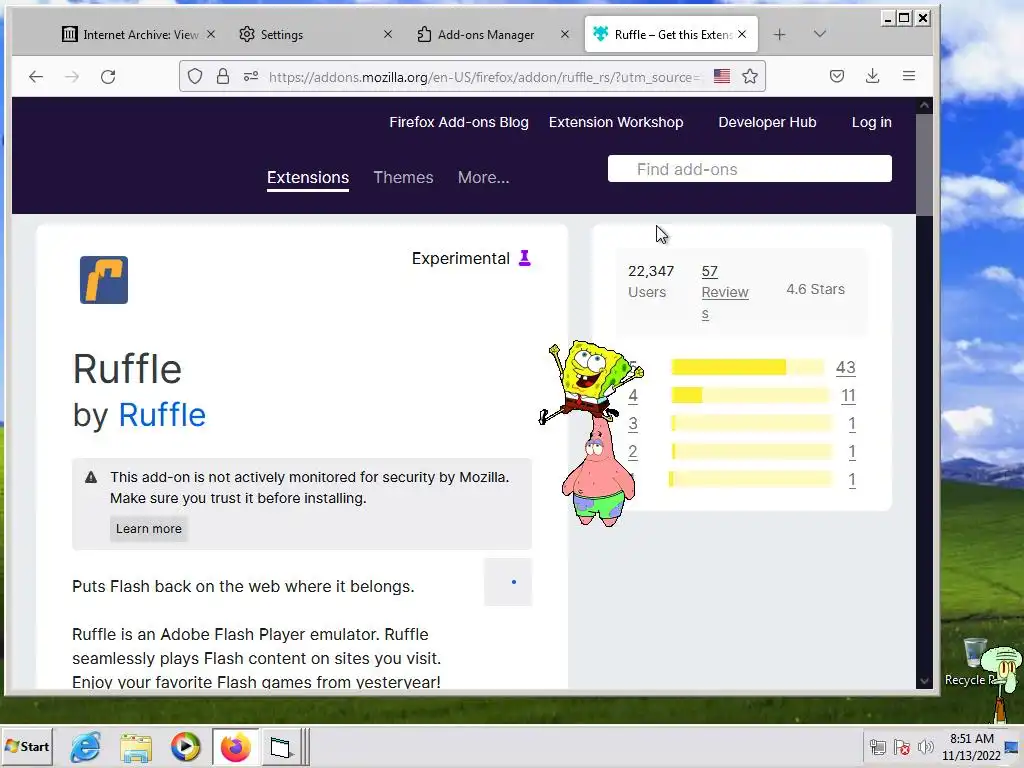The width and height of the screenshot is (1024, 768).
Task: Open the Firefox hamburger menu
Action: click(908, 76)
